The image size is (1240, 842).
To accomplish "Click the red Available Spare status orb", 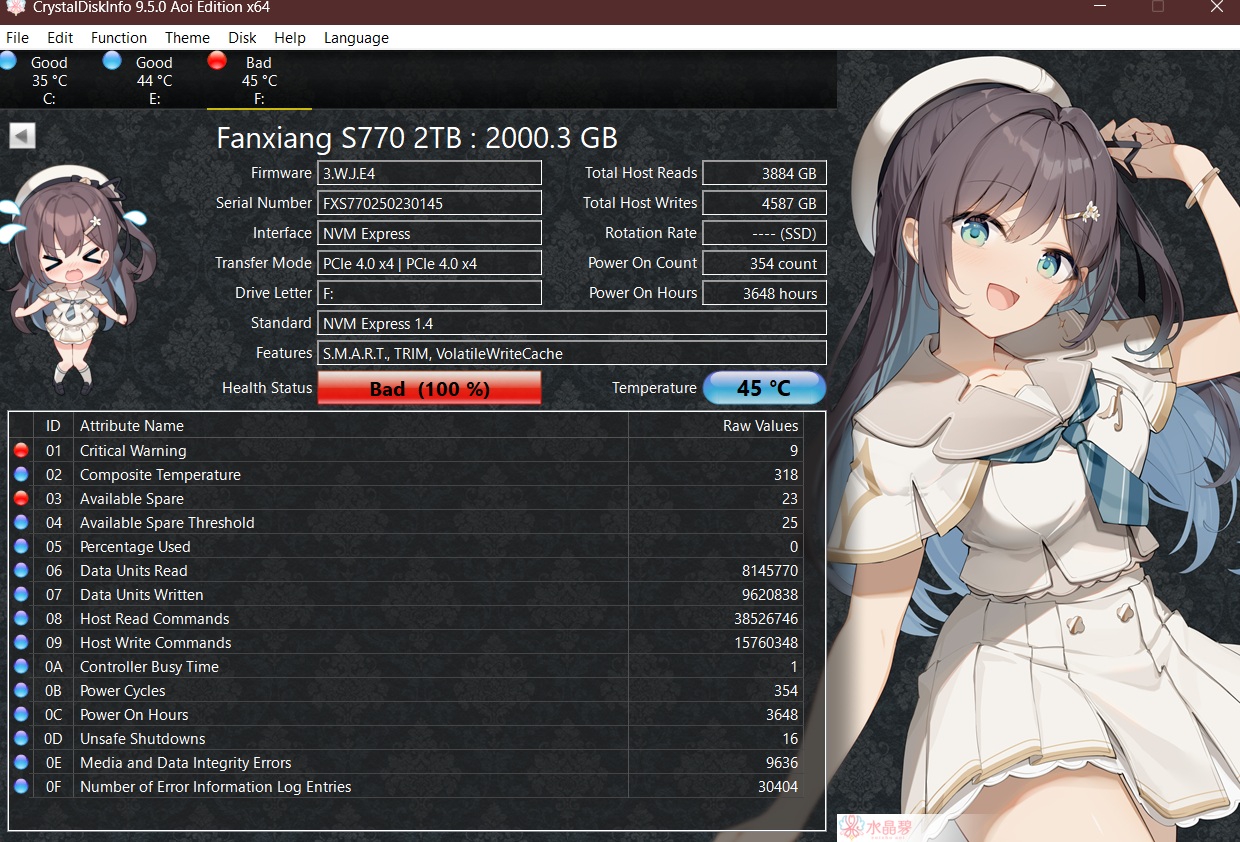I will coord(21,499).
